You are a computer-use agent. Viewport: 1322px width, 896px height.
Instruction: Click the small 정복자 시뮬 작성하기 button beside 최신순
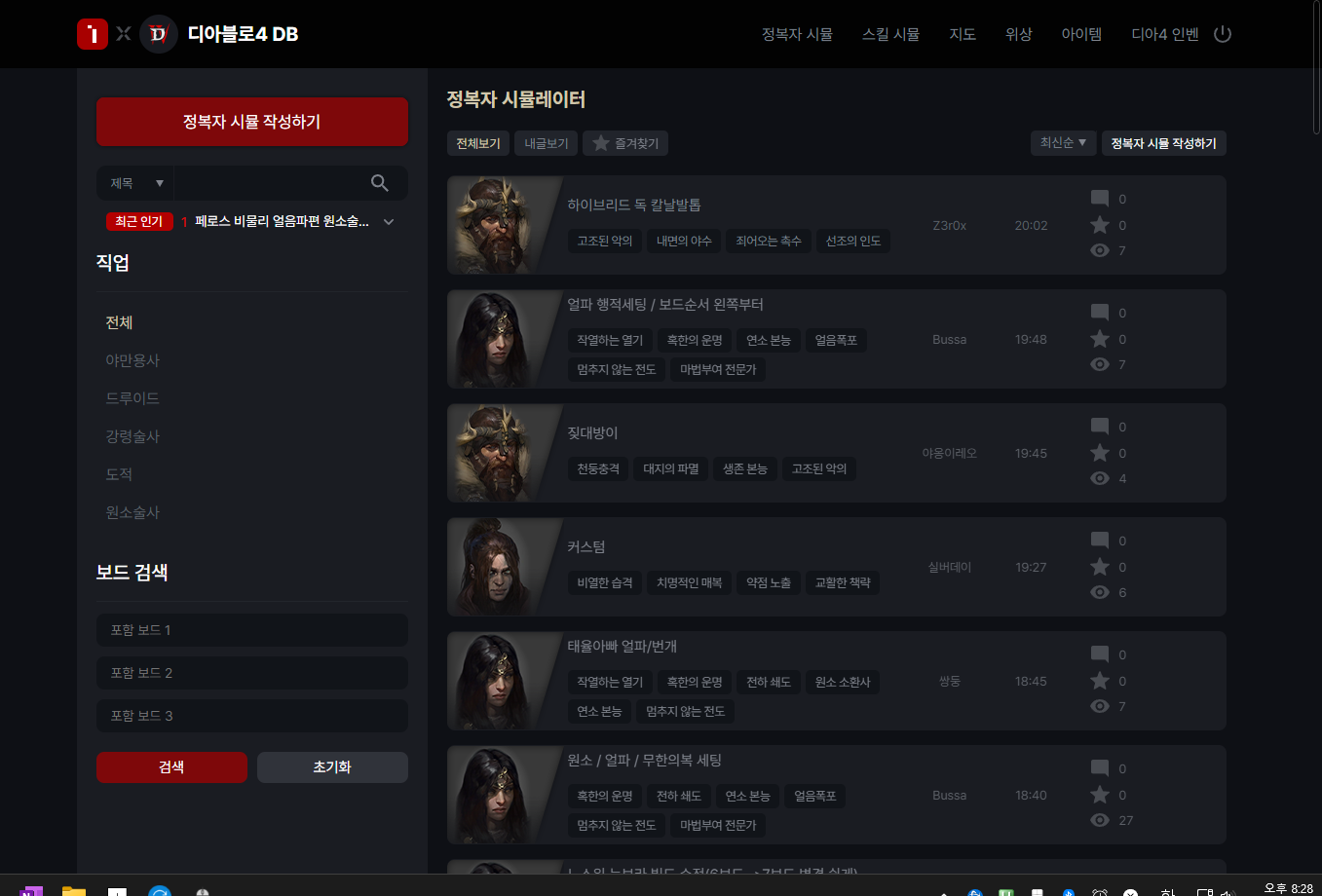[1164, 143]
